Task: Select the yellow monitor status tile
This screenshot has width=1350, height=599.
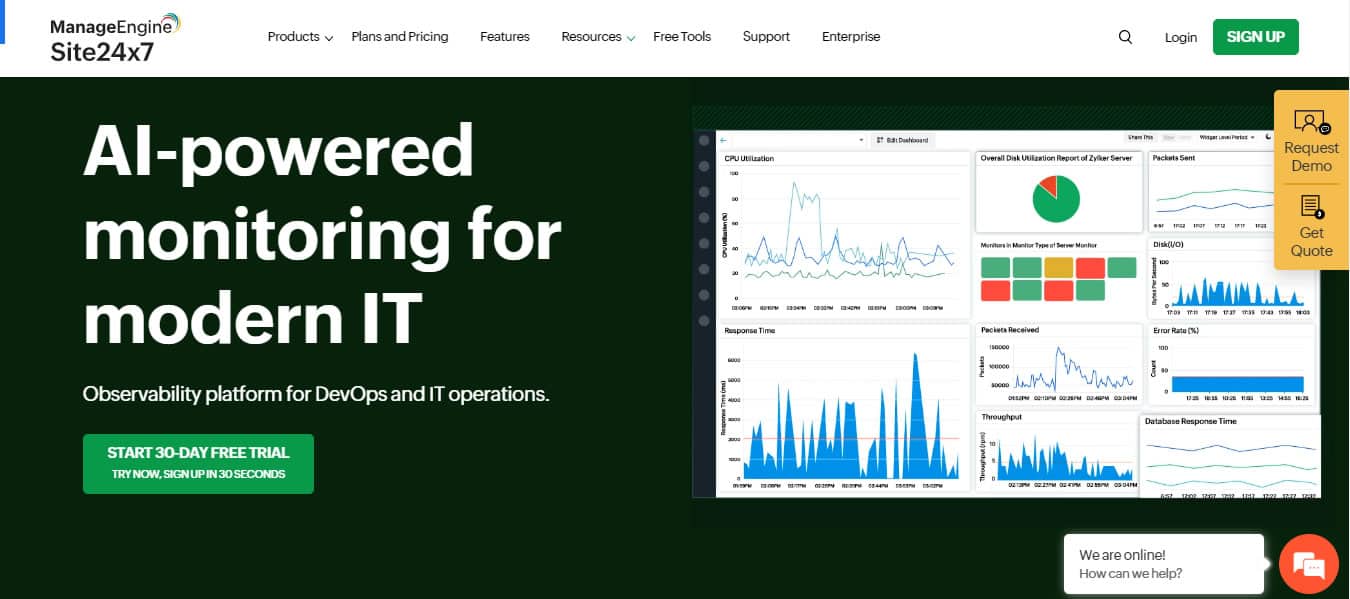Action: [x=1058, y=267]
